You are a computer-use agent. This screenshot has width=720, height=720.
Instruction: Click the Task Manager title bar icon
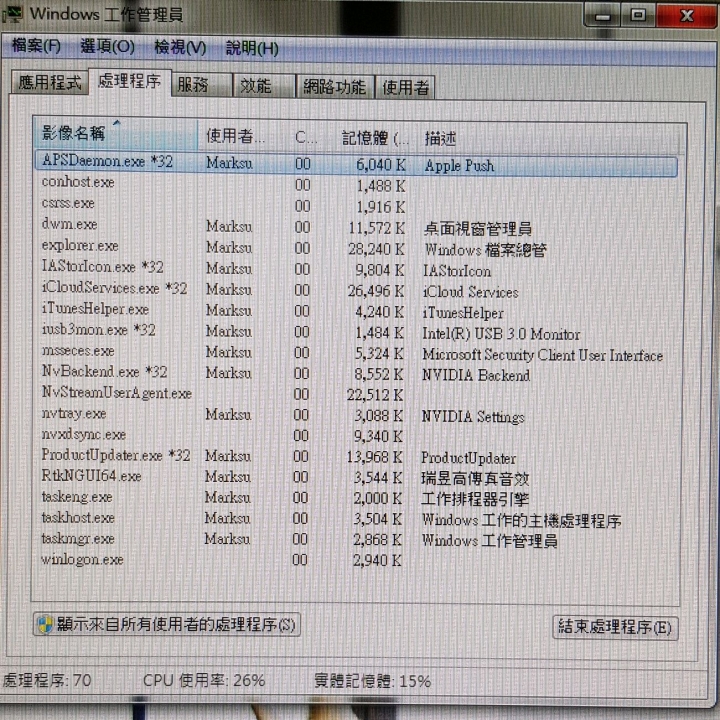coord(13,14)
